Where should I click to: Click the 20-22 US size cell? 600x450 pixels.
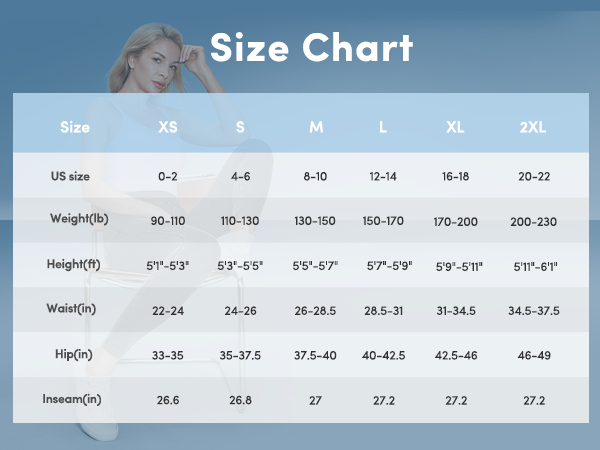pos(534,176)
